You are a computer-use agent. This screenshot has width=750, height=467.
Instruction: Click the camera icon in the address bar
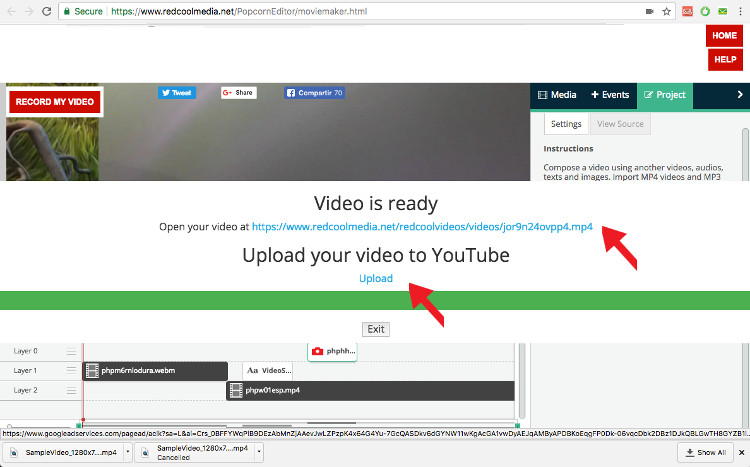click(648, 11)
